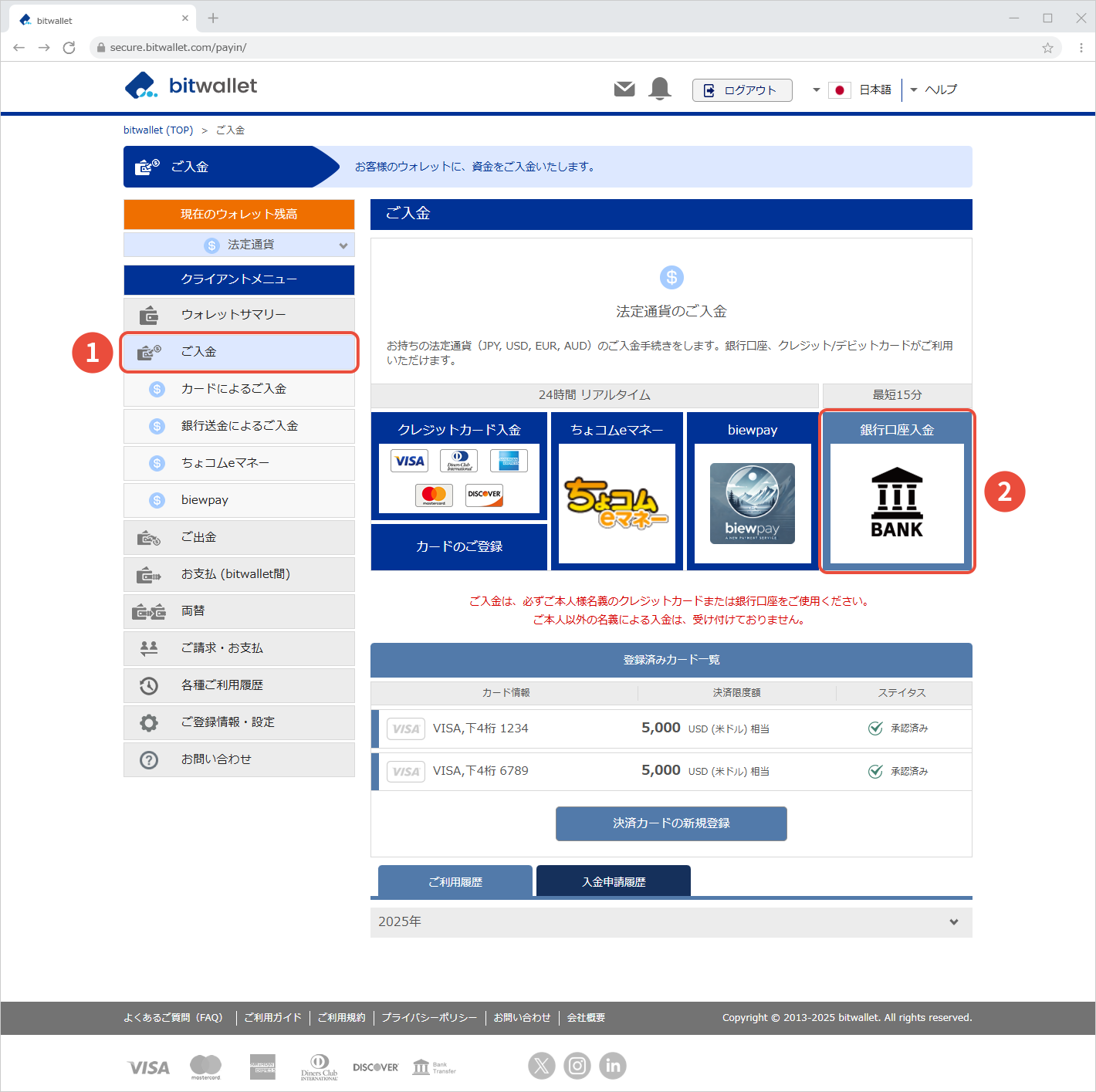The image size is (1096, 1092).
Task: Open the 日本語 language dropdown
Action: point(852,90)
